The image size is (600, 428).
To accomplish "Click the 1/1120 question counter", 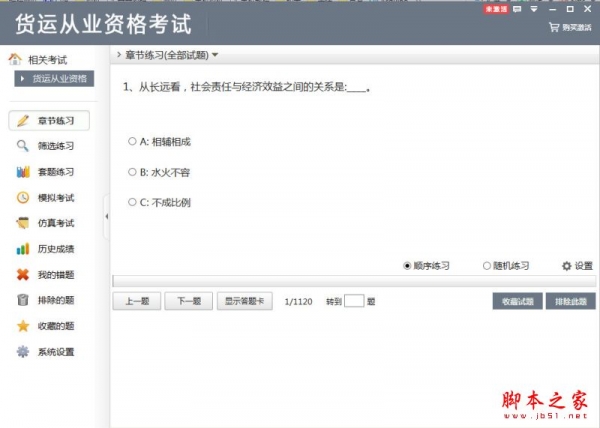I will [x=298, y=301].
